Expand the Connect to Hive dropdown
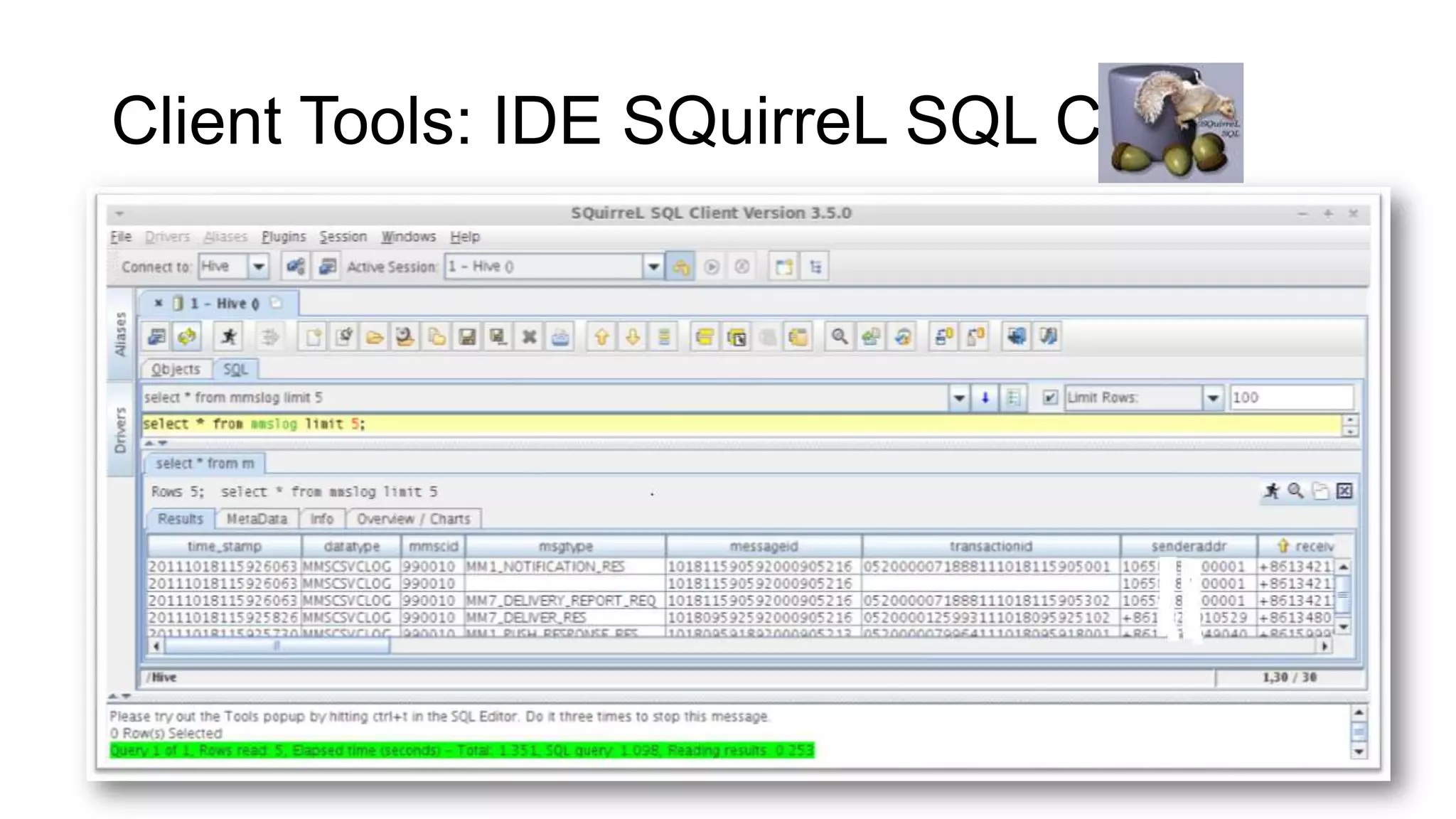This screenshot has width=1456, height=819. click(259, 267)
